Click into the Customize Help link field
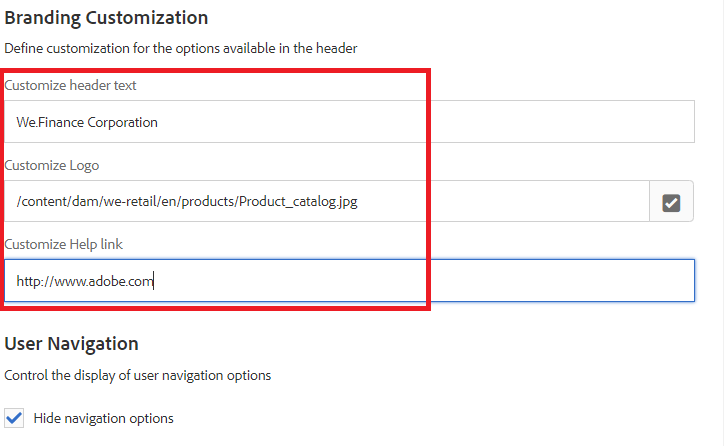This screenshot has height=446, width=724. coord(450,281)
